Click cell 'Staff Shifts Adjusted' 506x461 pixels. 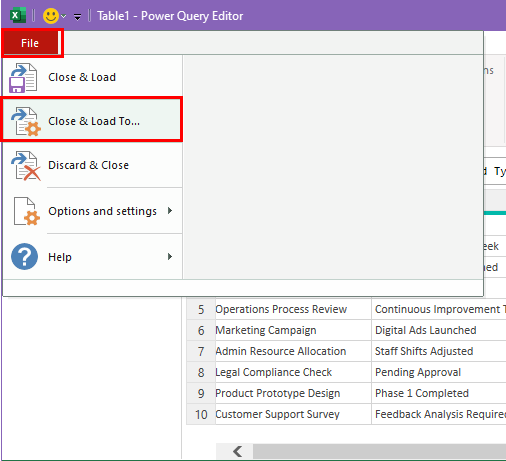(x=439, y=351)
